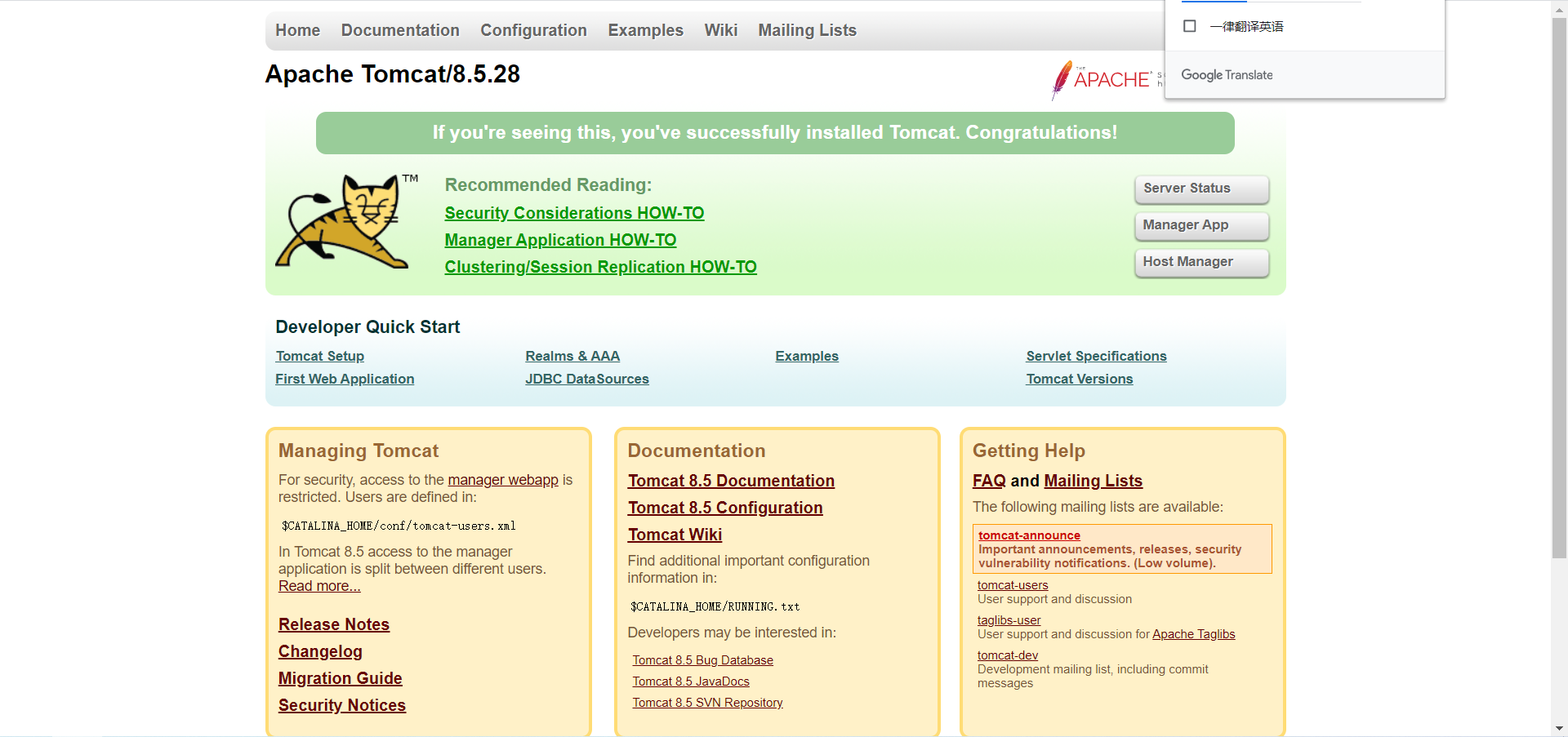The width and height of the screenshot is (1568, 737).
Task: Open Manager Application HOW-TO link
Action: coord(560,240)
